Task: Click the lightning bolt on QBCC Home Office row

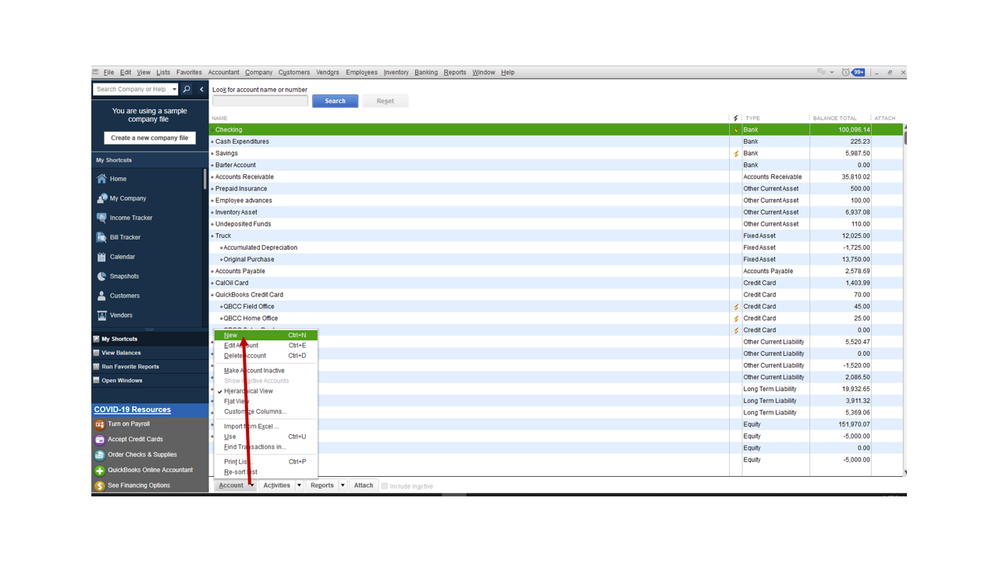Action: [x=736, y=319]
